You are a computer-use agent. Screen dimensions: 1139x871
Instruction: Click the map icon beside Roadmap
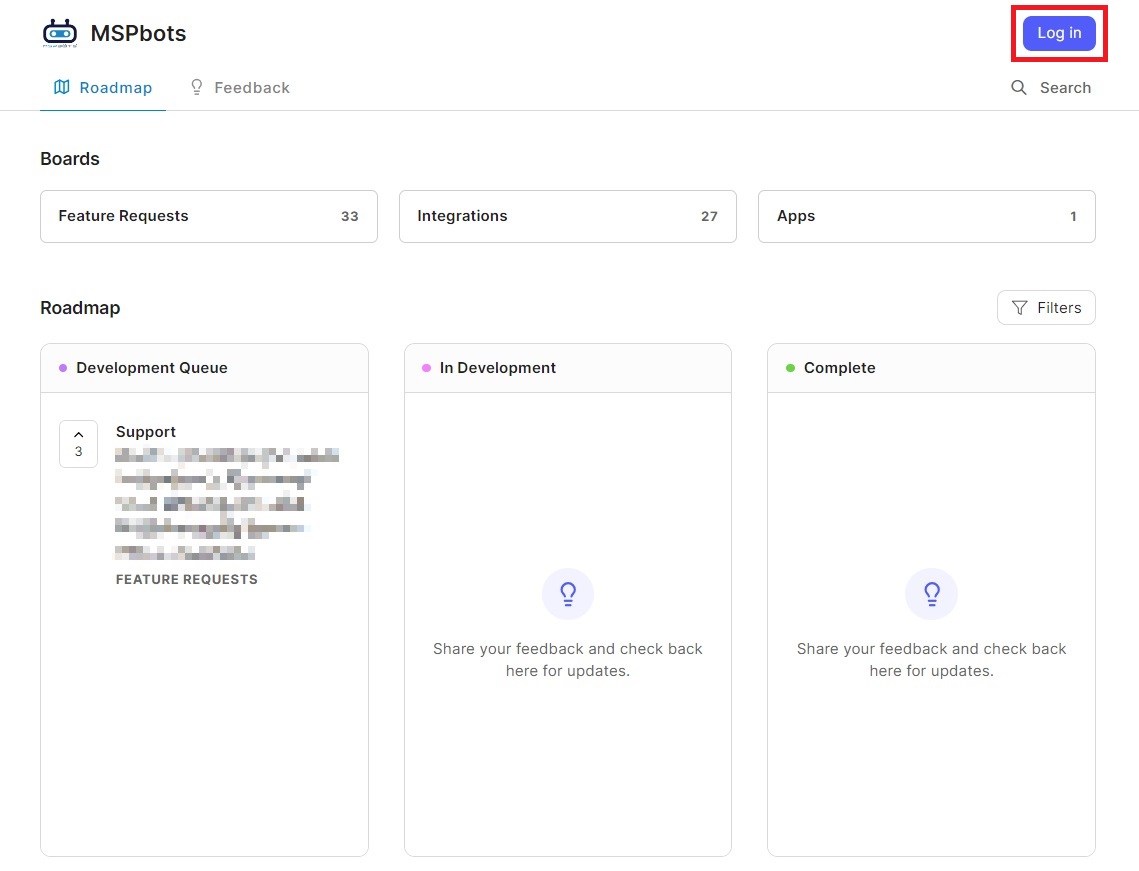(62, 87)
